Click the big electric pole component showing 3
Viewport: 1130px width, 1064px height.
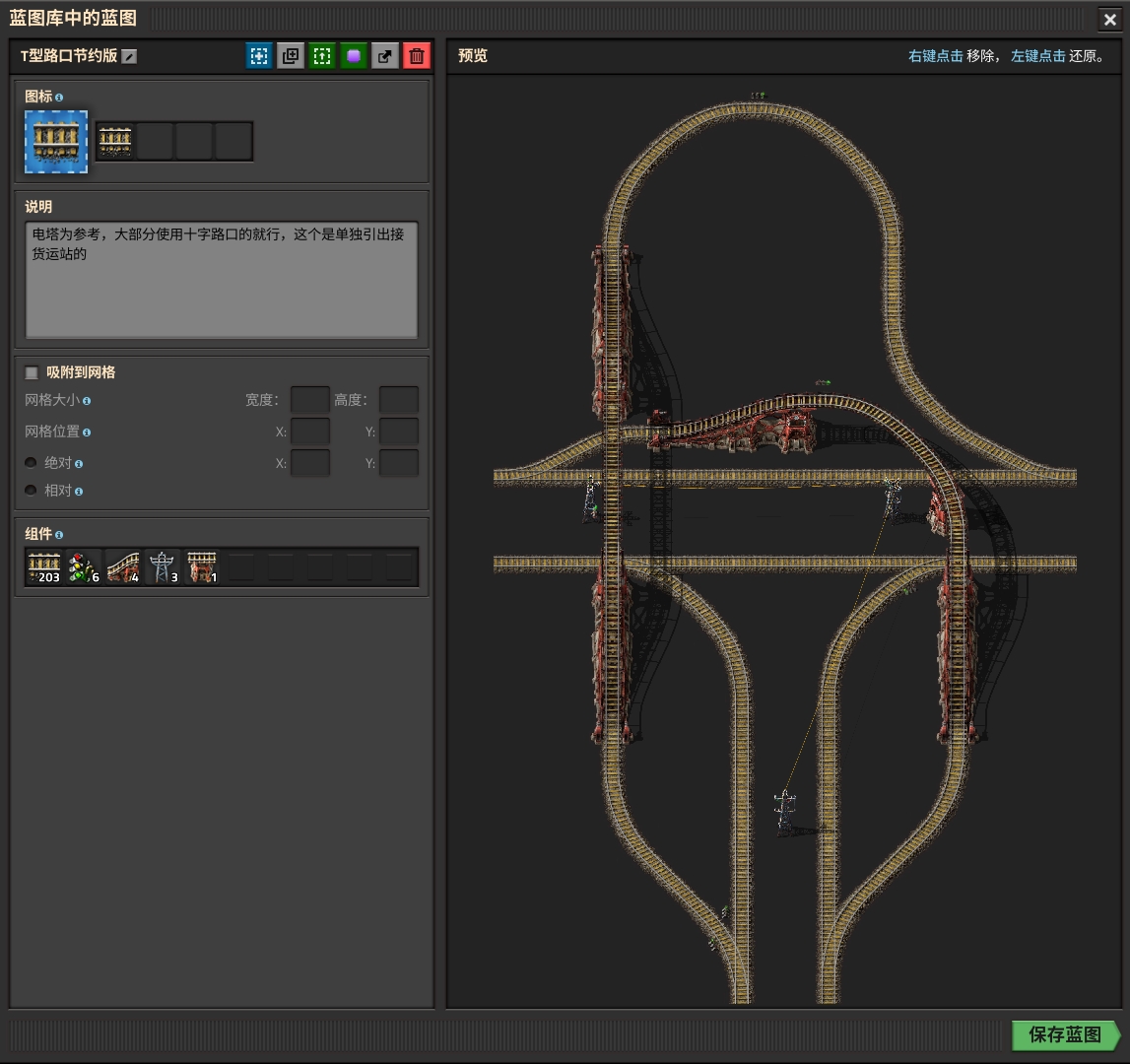click(x=163, y=567)
